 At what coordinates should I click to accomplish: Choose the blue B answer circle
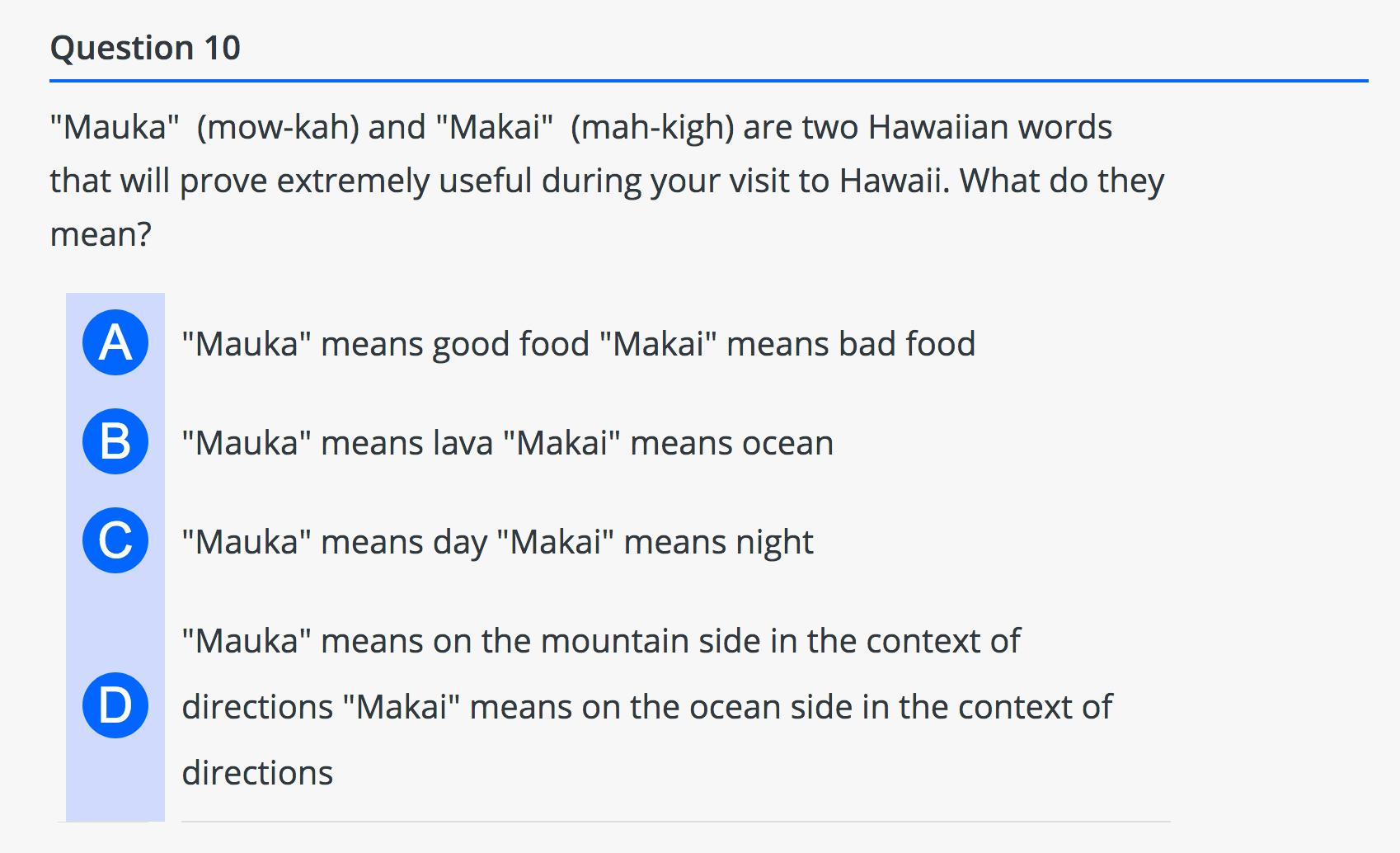coord(115,441)
